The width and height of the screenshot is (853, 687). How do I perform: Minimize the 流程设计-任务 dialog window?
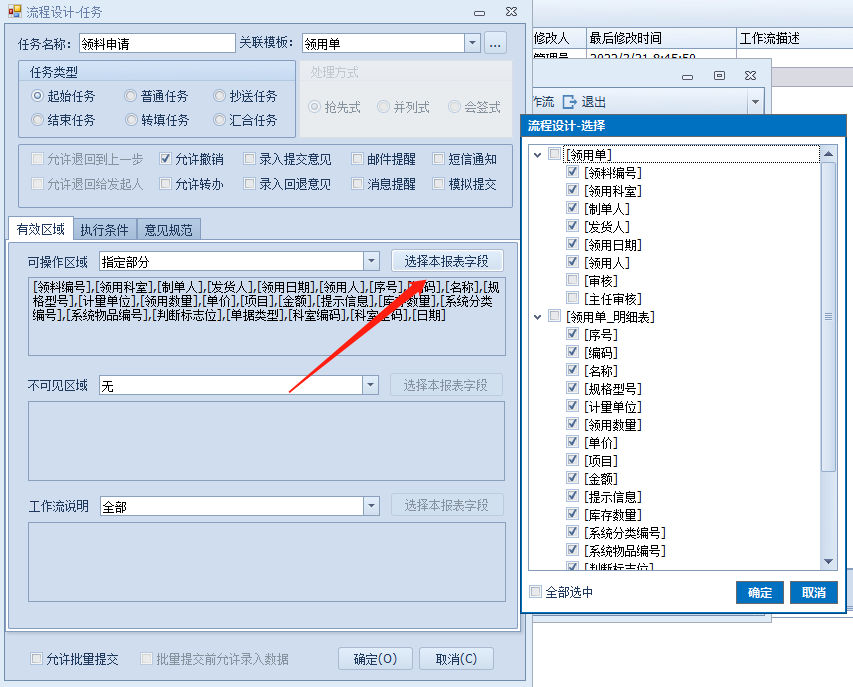pos(480,12)
